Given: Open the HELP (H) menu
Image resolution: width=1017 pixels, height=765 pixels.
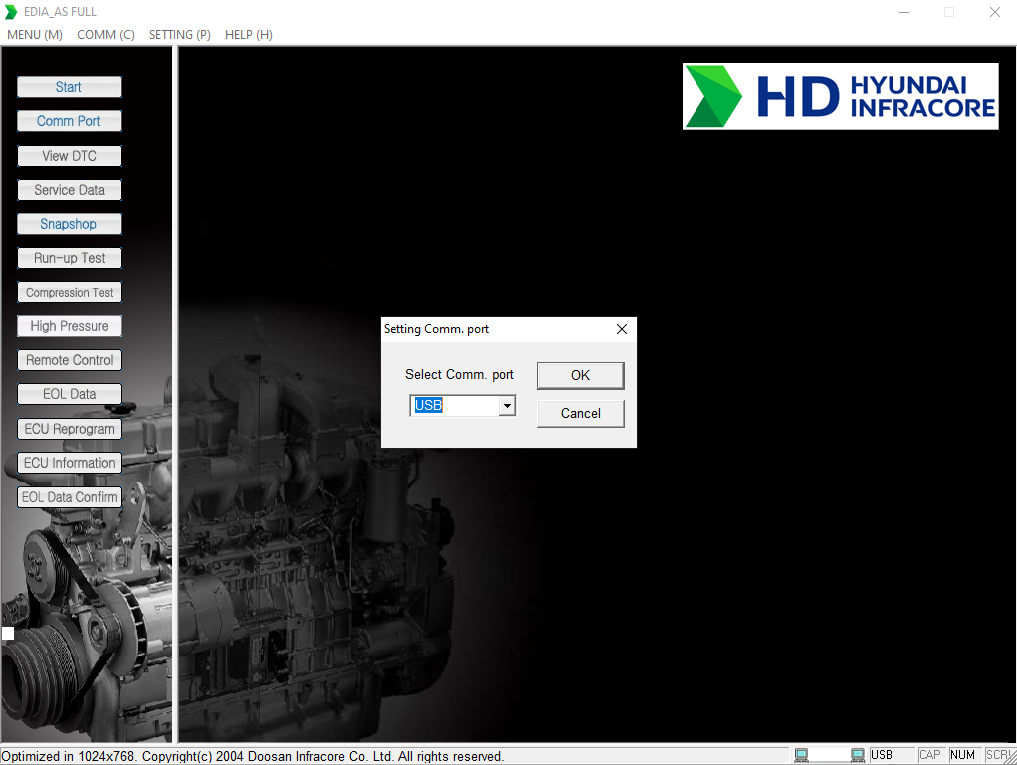Looking at the screenshot, I should (248, 34).
